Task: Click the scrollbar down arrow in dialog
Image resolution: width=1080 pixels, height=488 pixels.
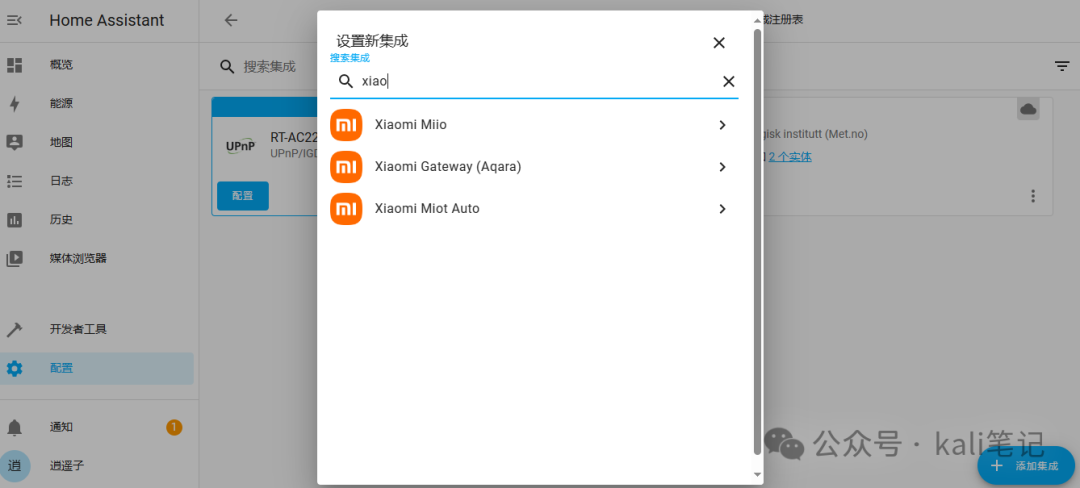Action: [758, 474]
